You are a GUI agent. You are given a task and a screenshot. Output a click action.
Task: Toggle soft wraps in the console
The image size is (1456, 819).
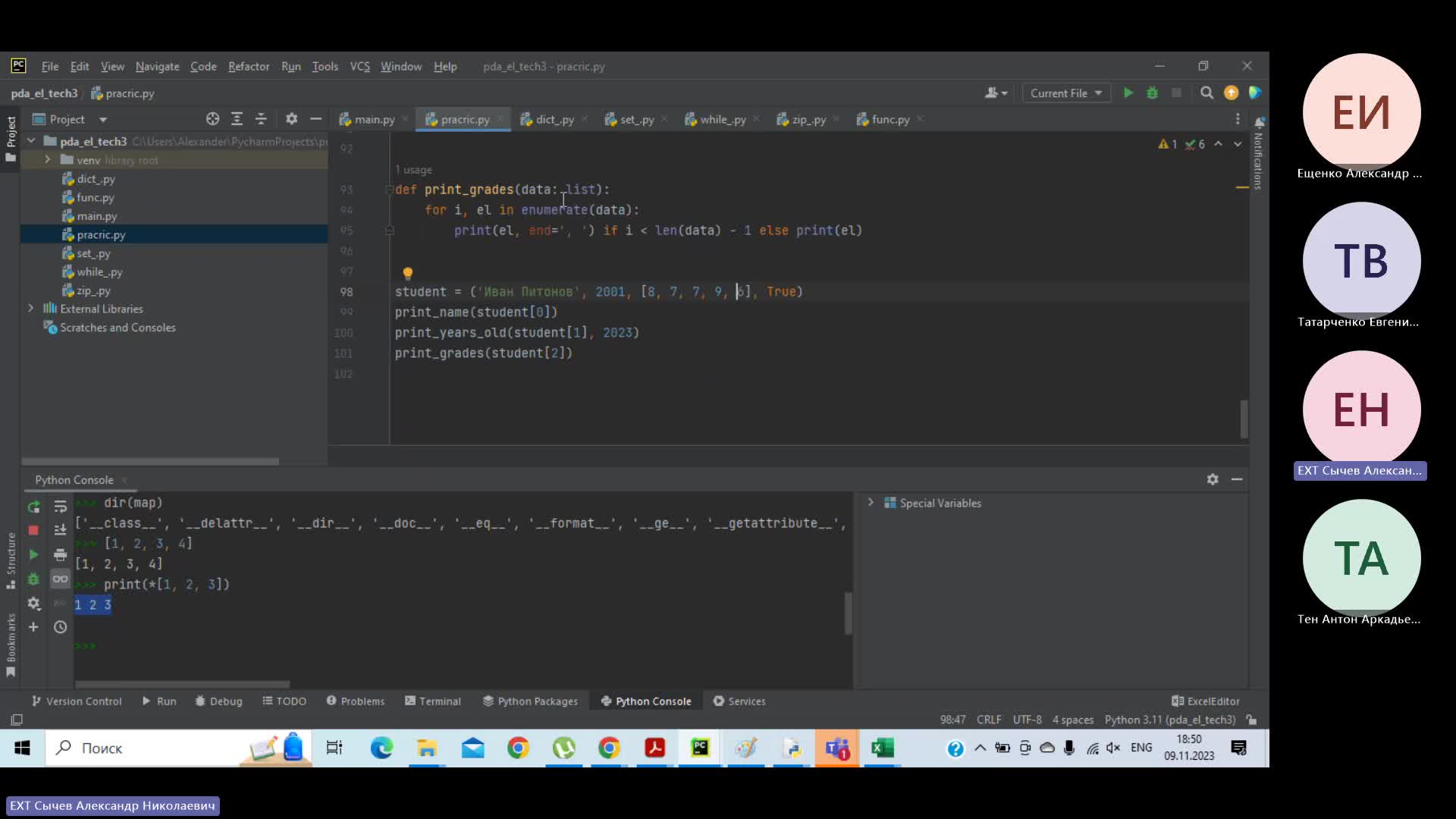(x=60, y=507)
